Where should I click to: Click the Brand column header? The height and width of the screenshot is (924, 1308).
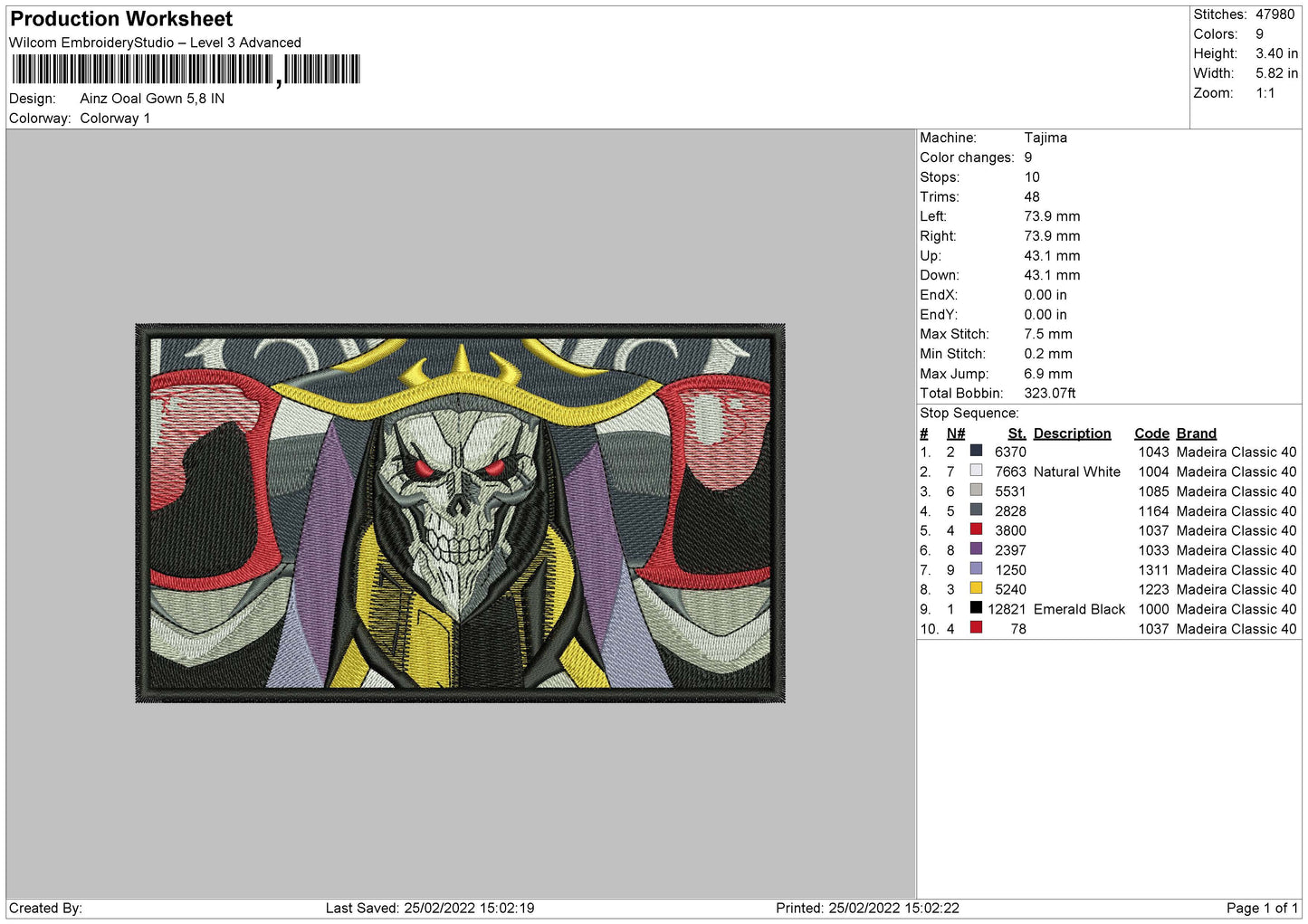click(1196, 433)
